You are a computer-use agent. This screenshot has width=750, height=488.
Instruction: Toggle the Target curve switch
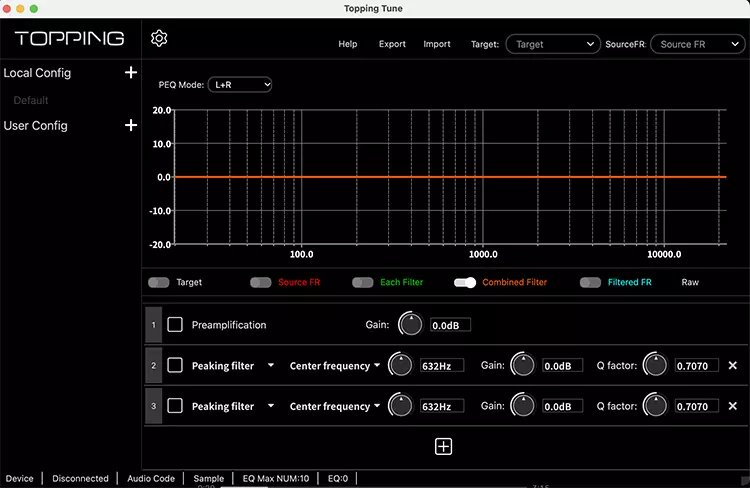pyautogui.click(x=159, y=282)
